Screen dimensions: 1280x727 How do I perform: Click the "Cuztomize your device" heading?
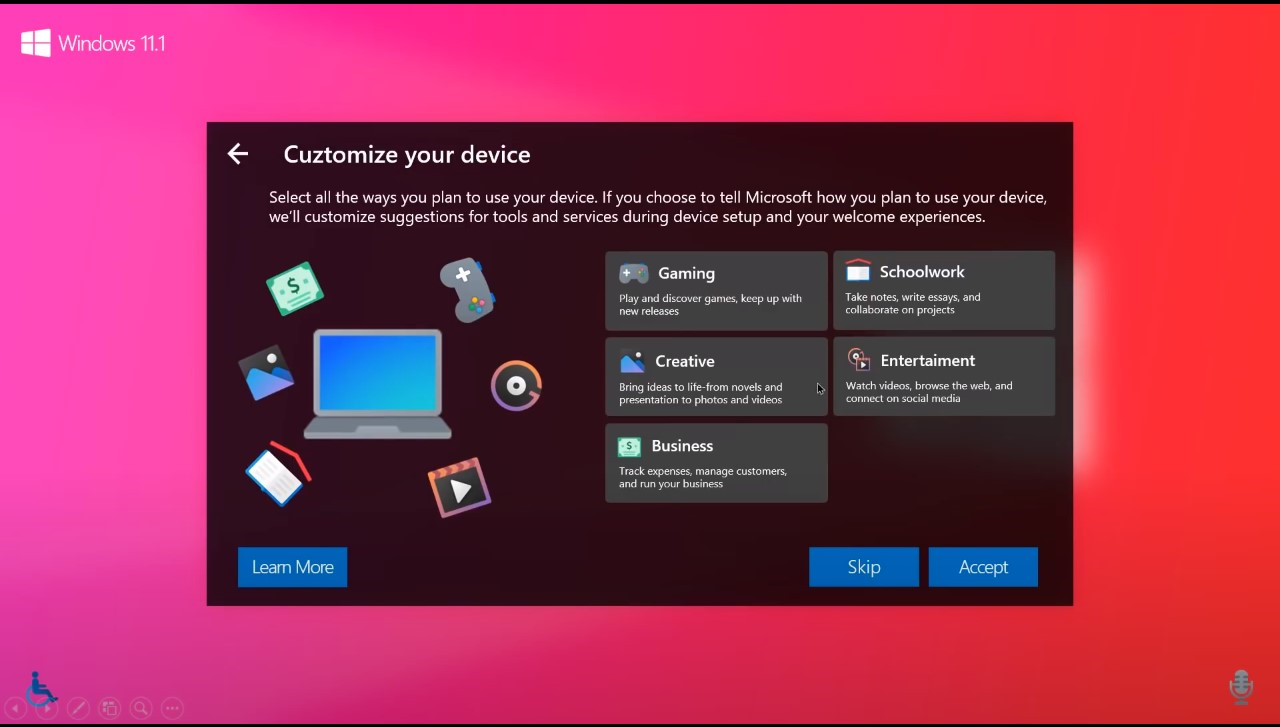(407, 154)
